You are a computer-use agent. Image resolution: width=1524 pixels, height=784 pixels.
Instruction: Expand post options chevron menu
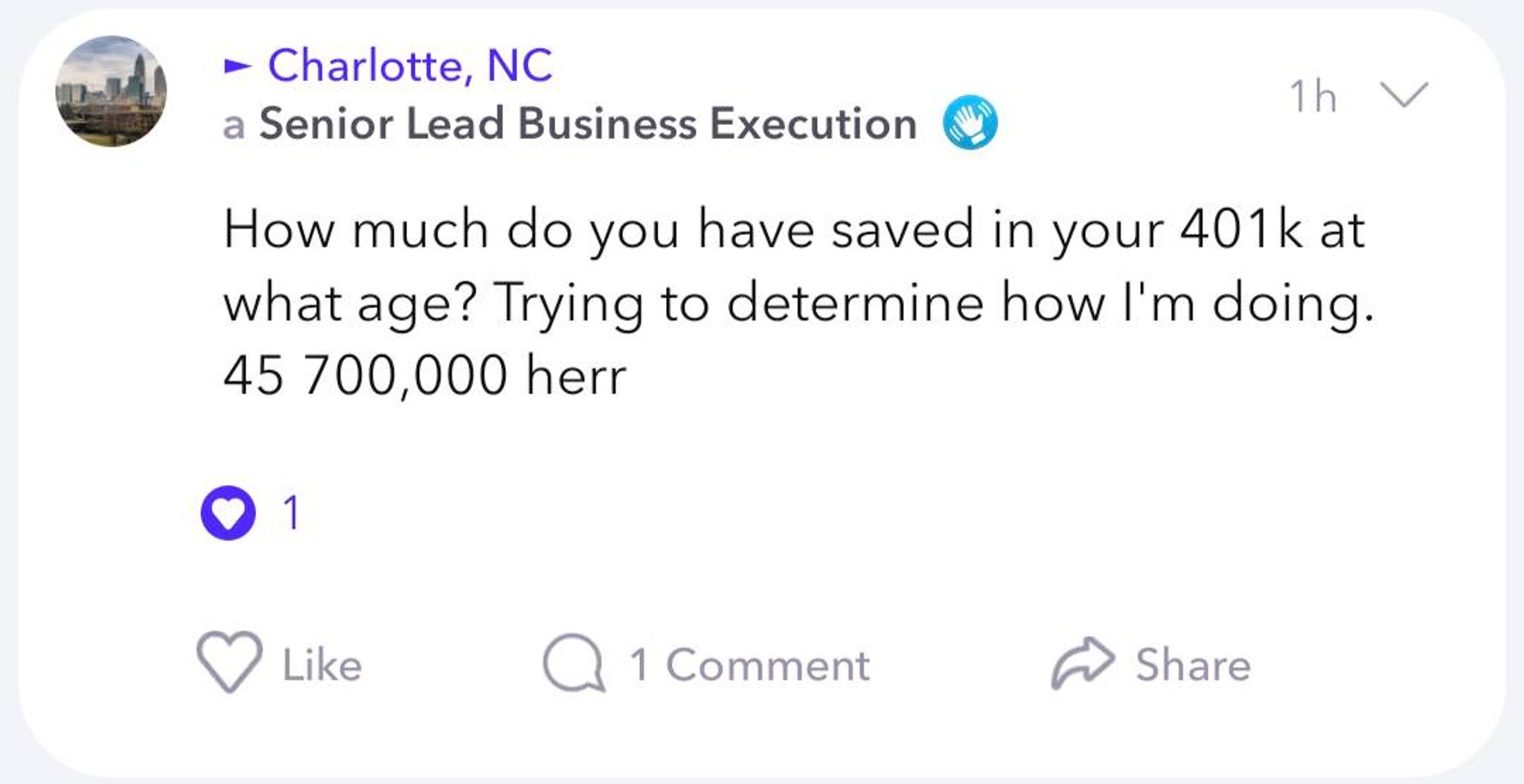[x=1404, y=94]
